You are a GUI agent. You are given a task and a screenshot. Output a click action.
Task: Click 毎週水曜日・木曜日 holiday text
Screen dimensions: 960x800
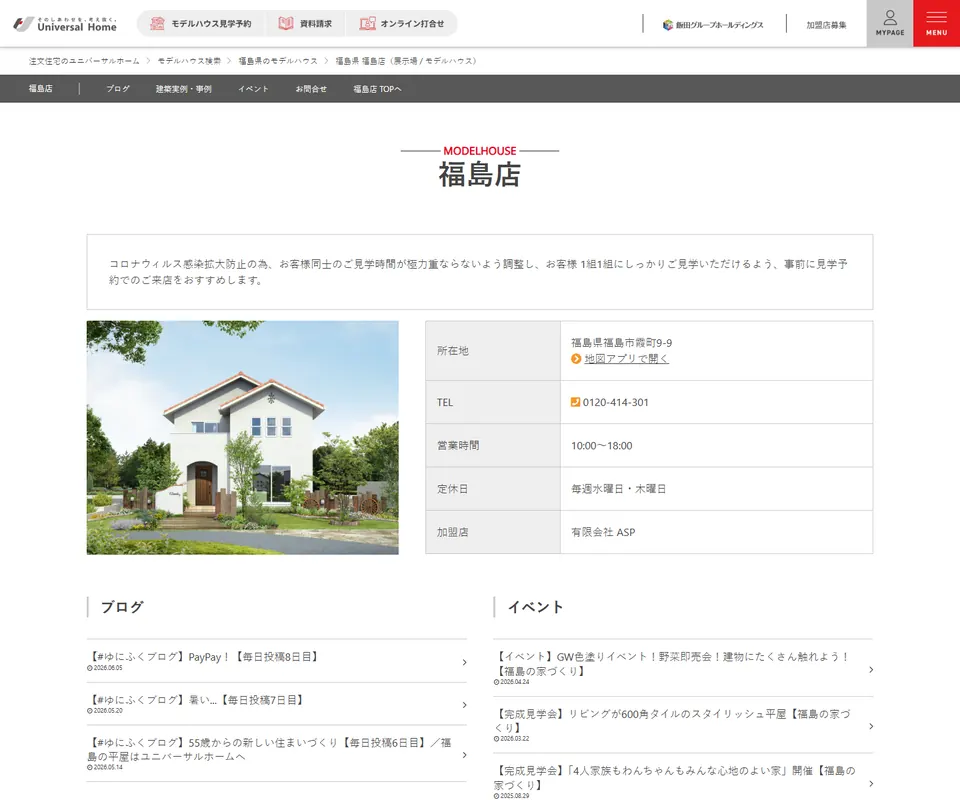click(618, 489)
